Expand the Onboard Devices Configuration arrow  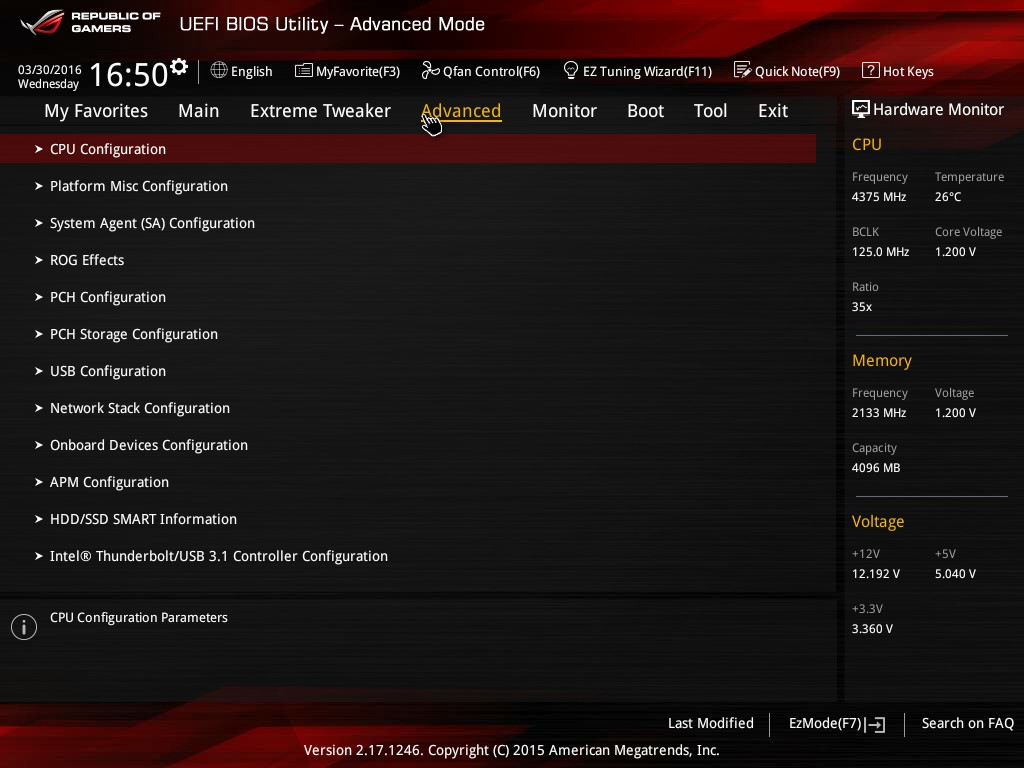pos(39,445)
